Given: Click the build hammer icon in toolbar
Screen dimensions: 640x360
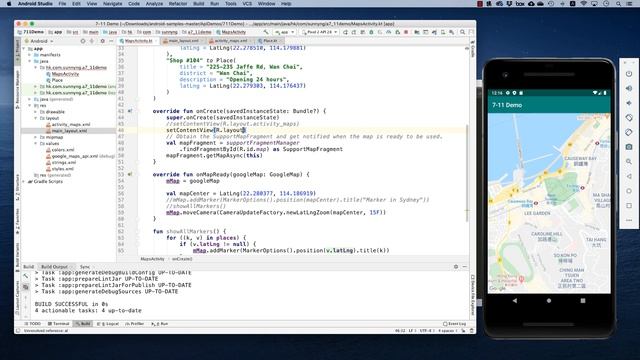Looking at the screenshot, I should tap(266, 32).
